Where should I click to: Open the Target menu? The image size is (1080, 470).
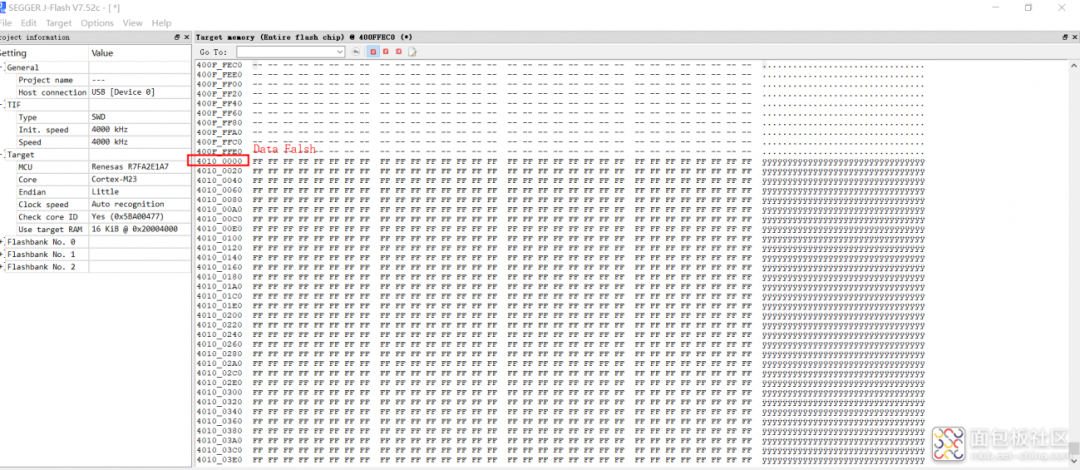tap(59, 22)
